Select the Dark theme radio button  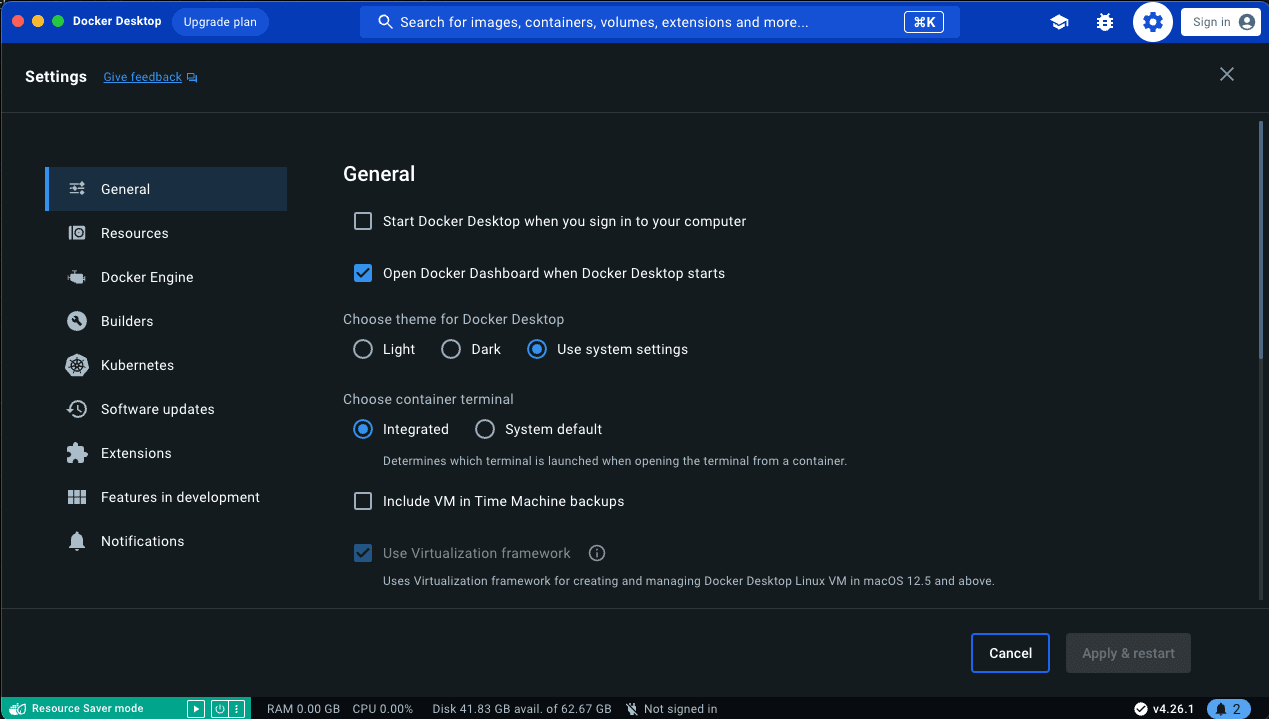tap(451, 349)
